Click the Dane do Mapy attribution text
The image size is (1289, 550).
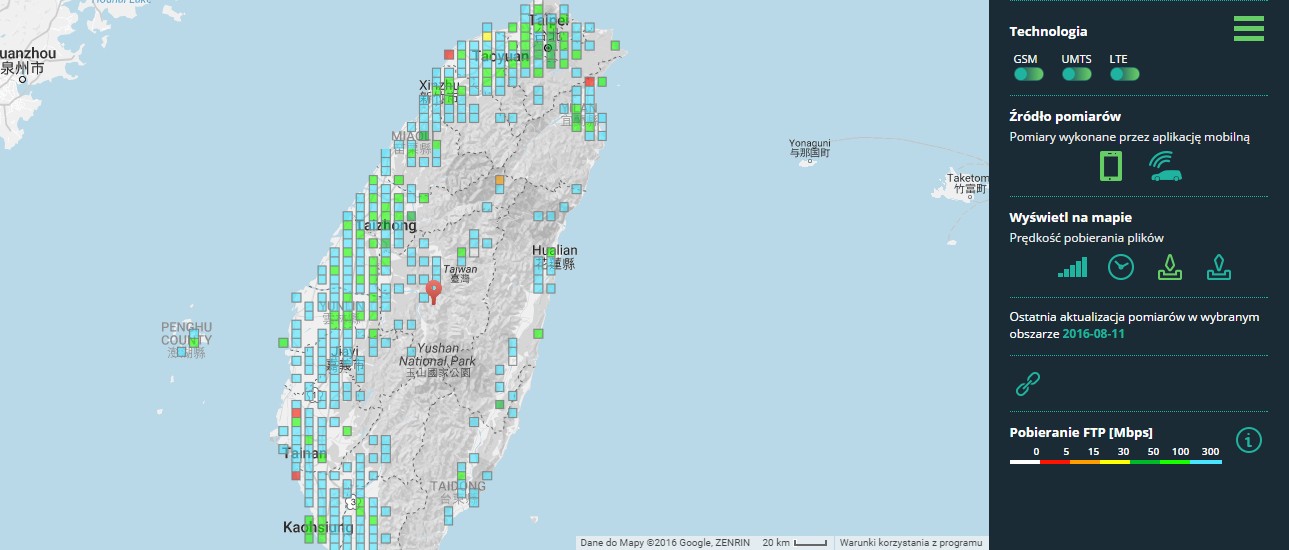665,542
